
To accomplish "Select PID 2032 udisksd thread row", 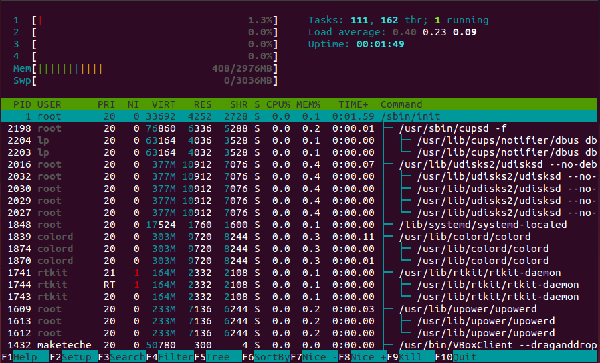I will point(299,177).
